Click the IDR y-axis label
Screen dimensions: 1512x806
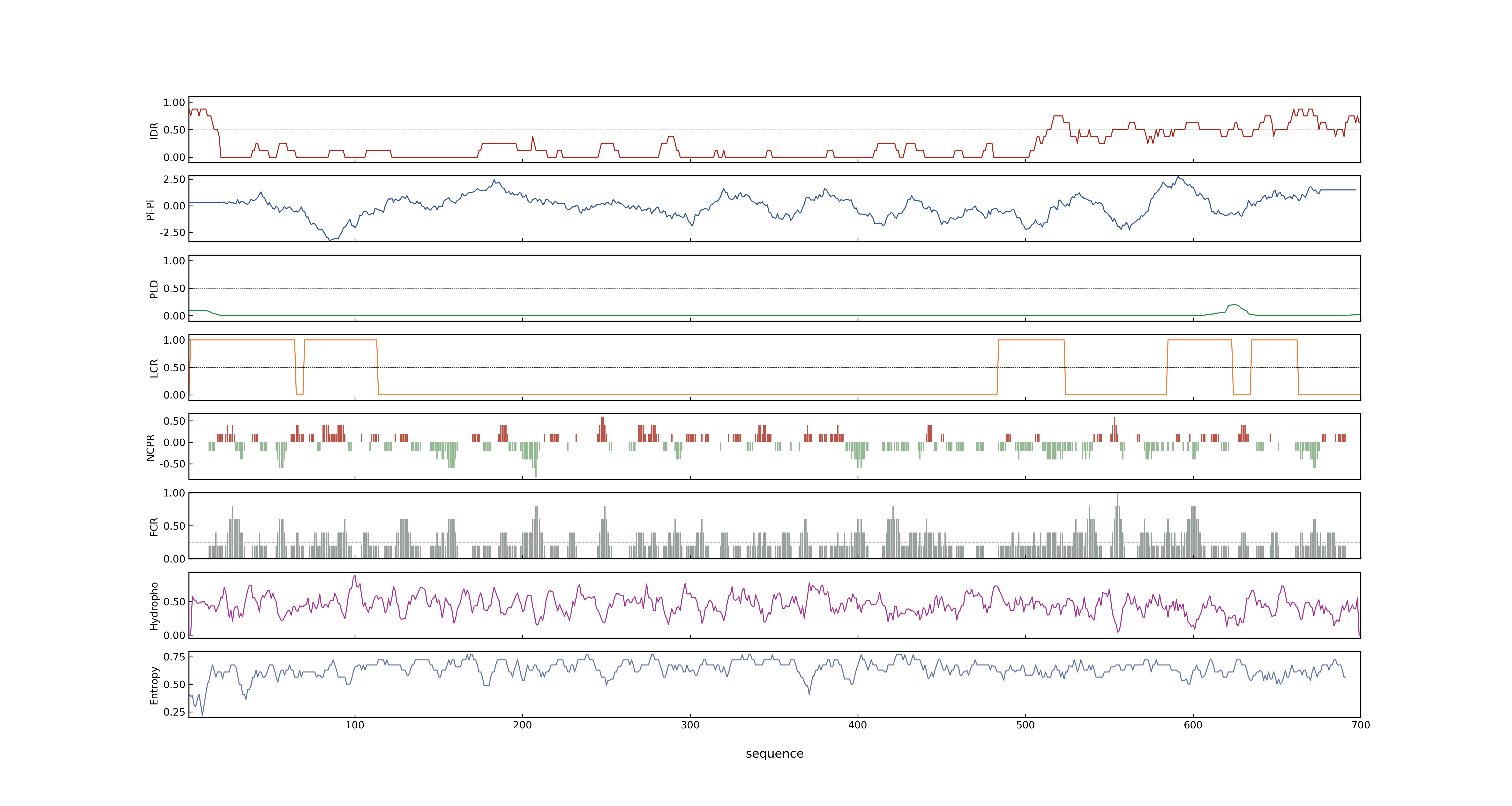[154, 130]
